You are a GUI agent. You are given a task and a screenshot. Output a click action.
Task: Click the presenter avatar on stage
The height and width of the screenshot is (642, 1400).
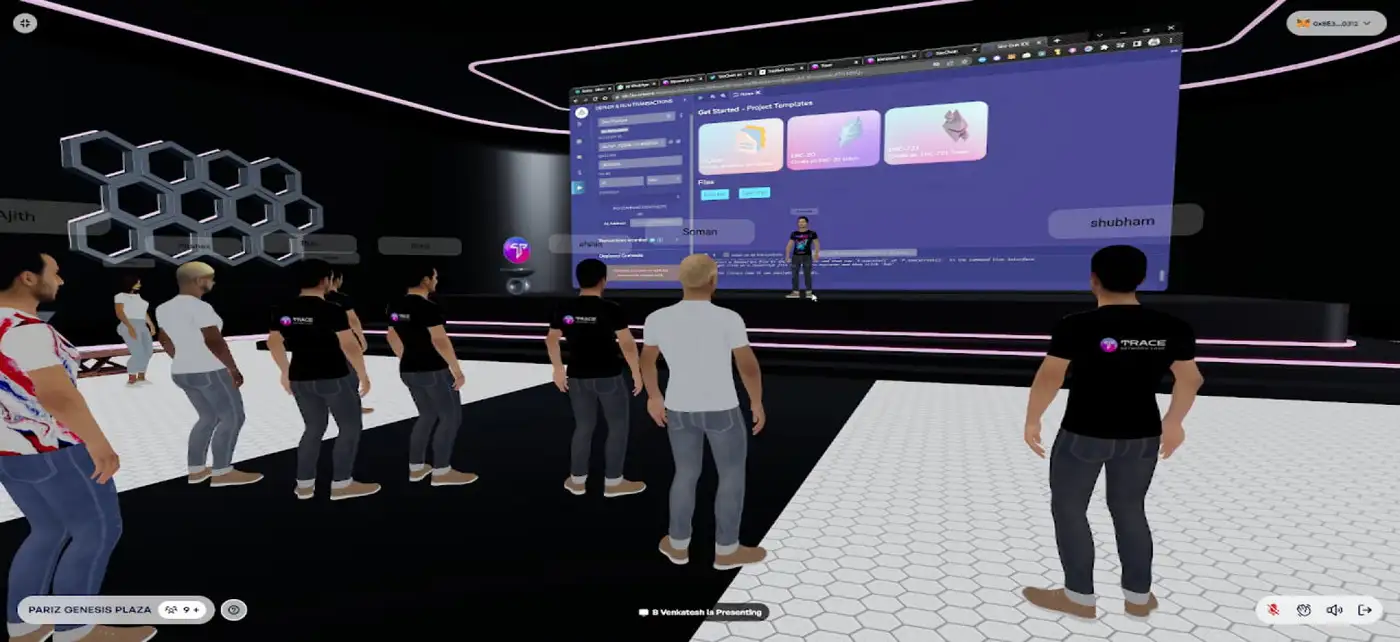[802, 256]
